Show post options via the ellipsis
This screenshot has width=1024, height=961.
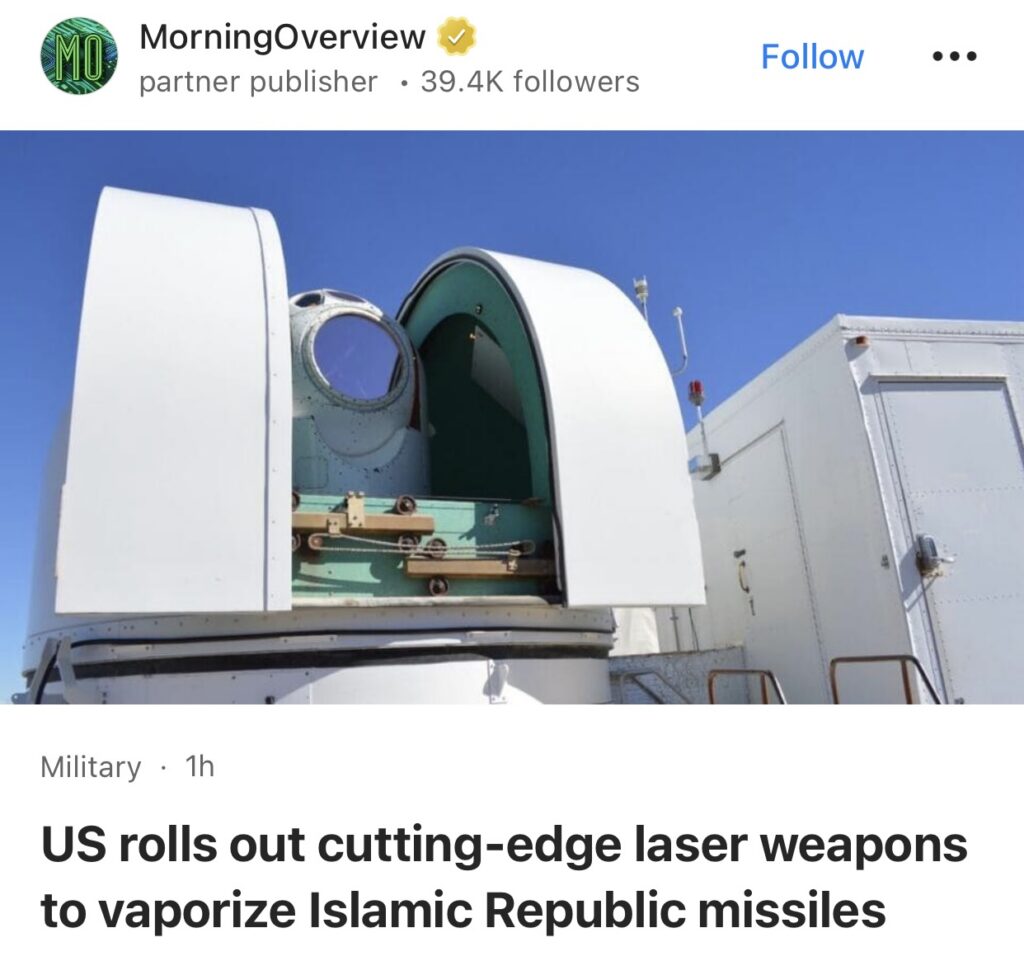[x=954, y=57]
